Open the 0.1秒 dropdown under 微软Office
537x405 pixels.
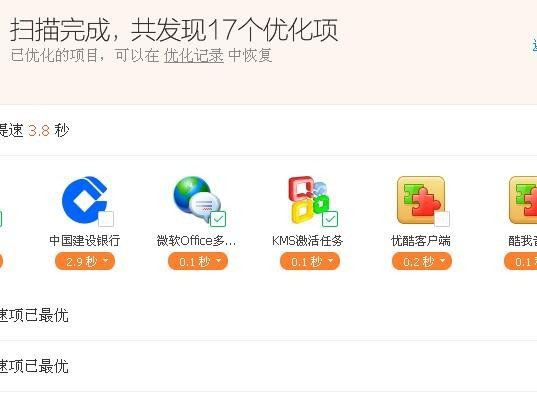pyautogui.click(x=198, y=262)
